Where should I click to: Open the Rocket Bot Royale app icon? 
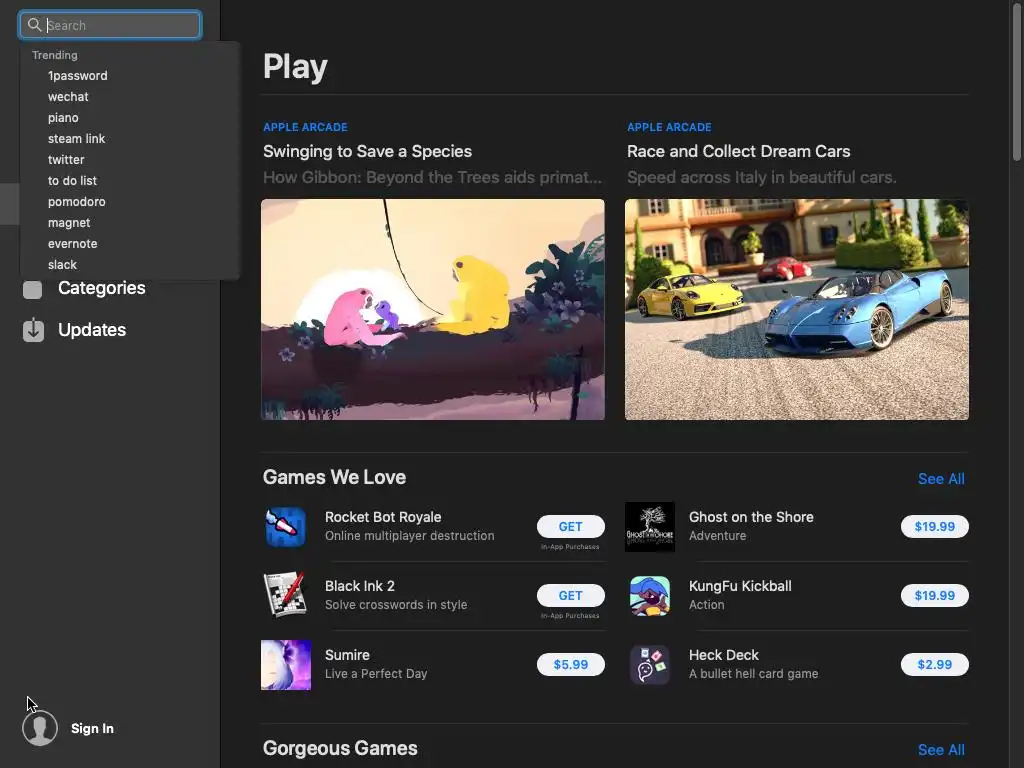click(285, 526)
